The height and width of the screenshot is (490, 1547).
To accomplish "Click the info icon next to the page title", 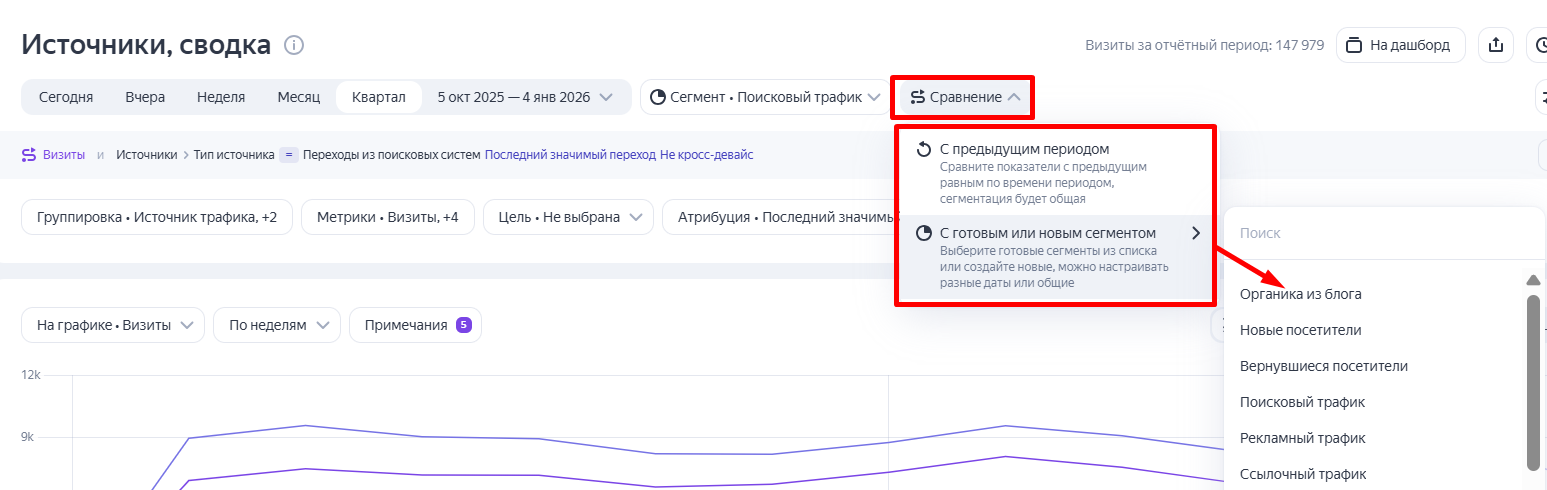I will pyautogui.click(x=294, y=45).
